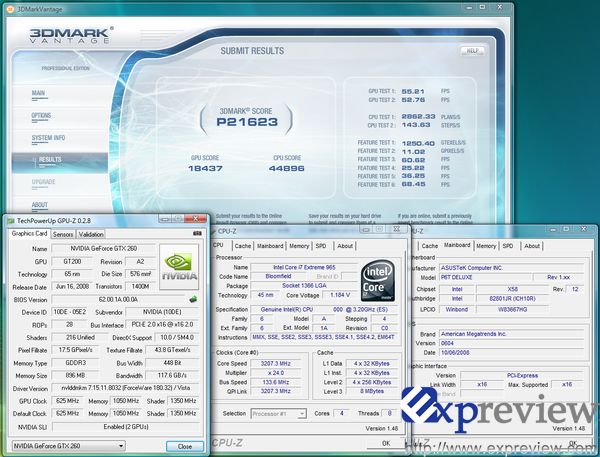
Task: Open the Cache tab in middle CPU-Z window
Action: [x=243, y=246]
